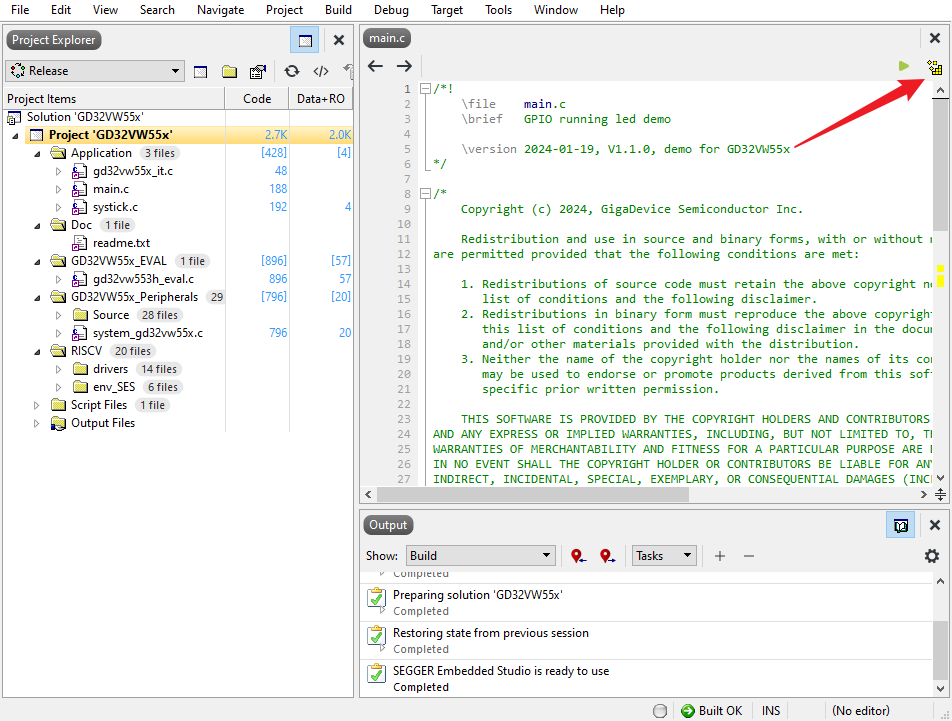Select systick.c in the project tree
This screenshot has width=952, height=721.
(x=115, y=207)
